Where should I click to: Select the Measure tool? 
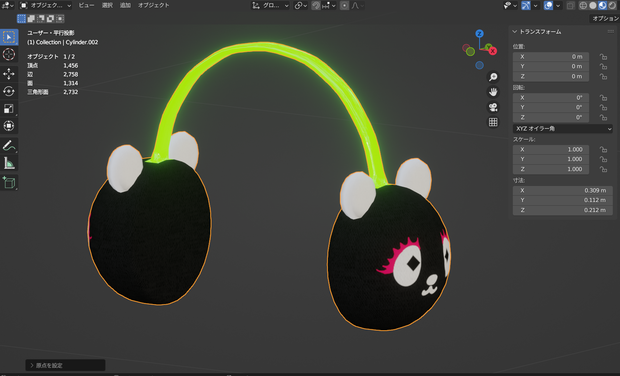(x=9, y=163)
